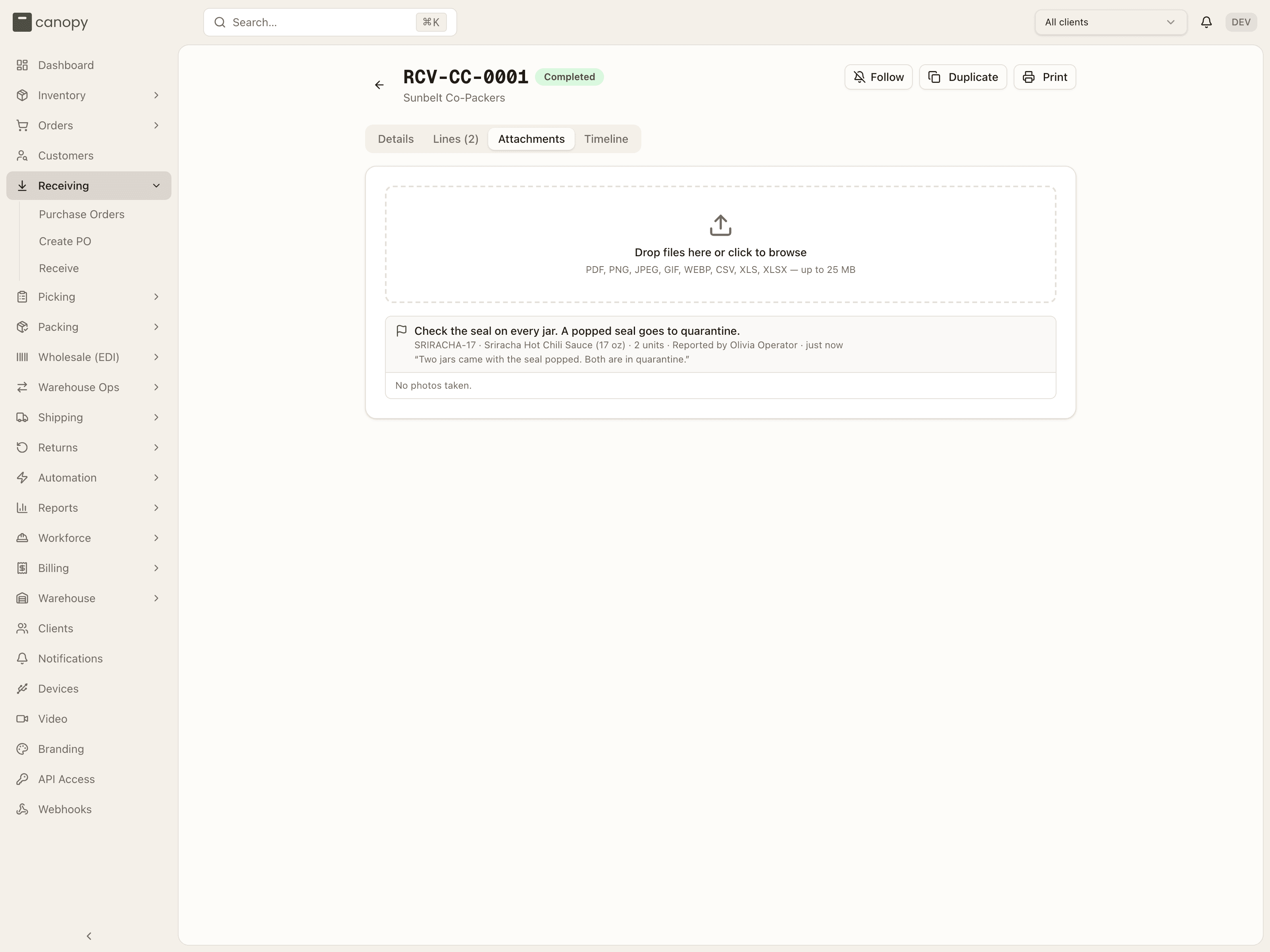Open the All clients dropdown

(1110, 22)
